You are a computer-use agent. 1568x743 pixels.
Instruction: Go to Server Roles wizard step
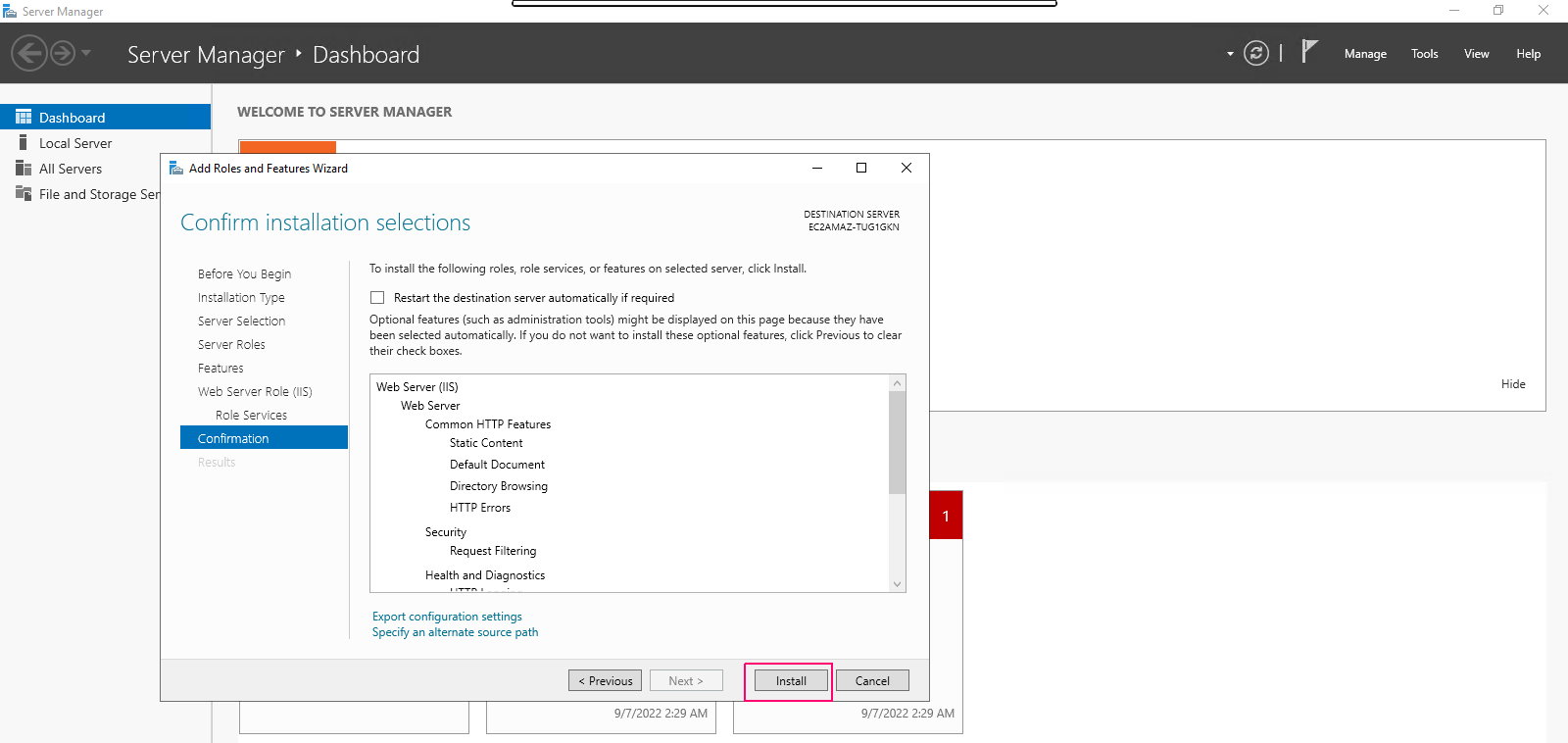pyautogui.click(x=231, y=344)
